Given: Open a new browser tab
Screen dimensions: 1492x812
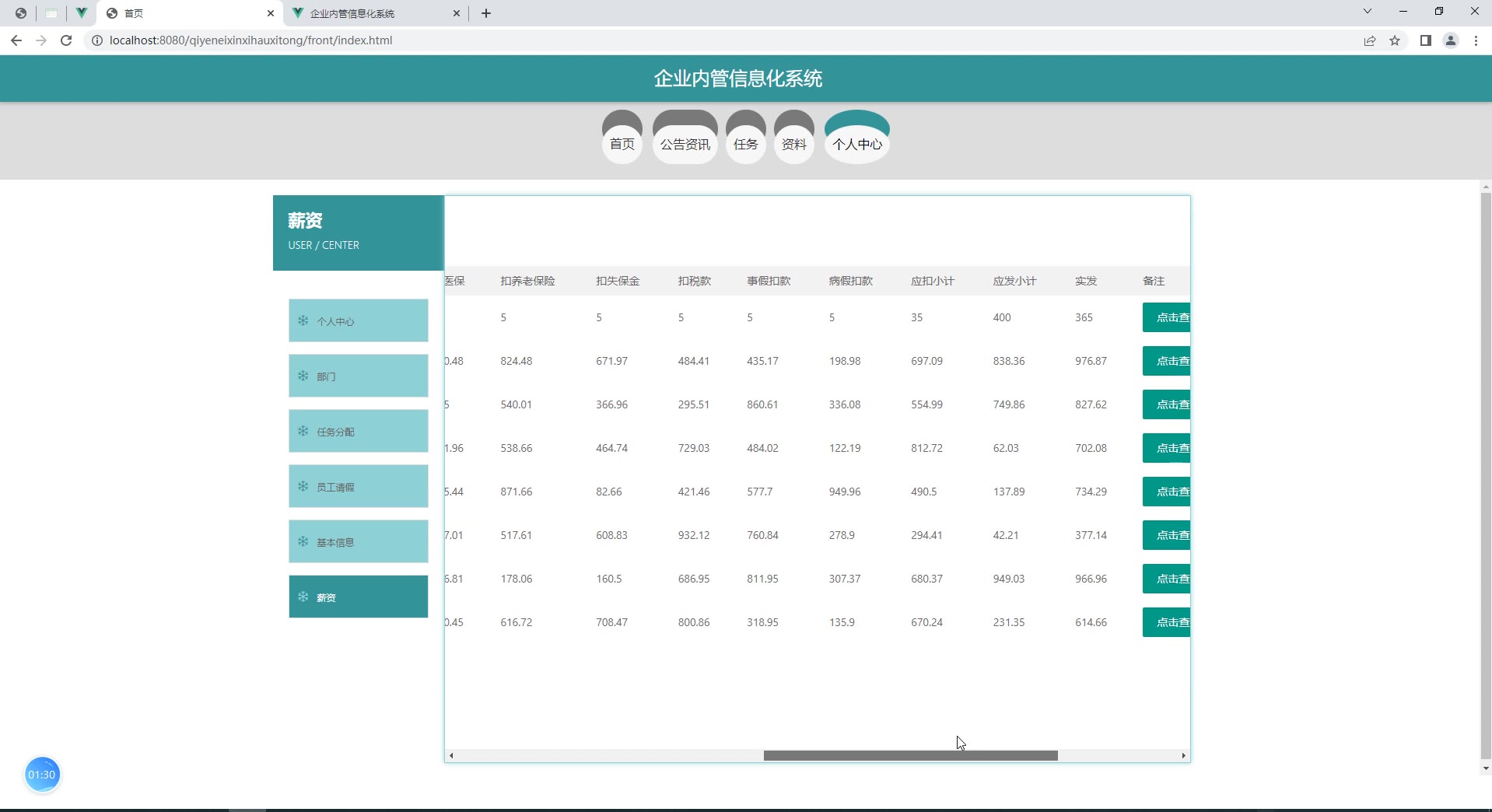Looking at the screenshot, I should pyautogui.click(x=486, y=13).
